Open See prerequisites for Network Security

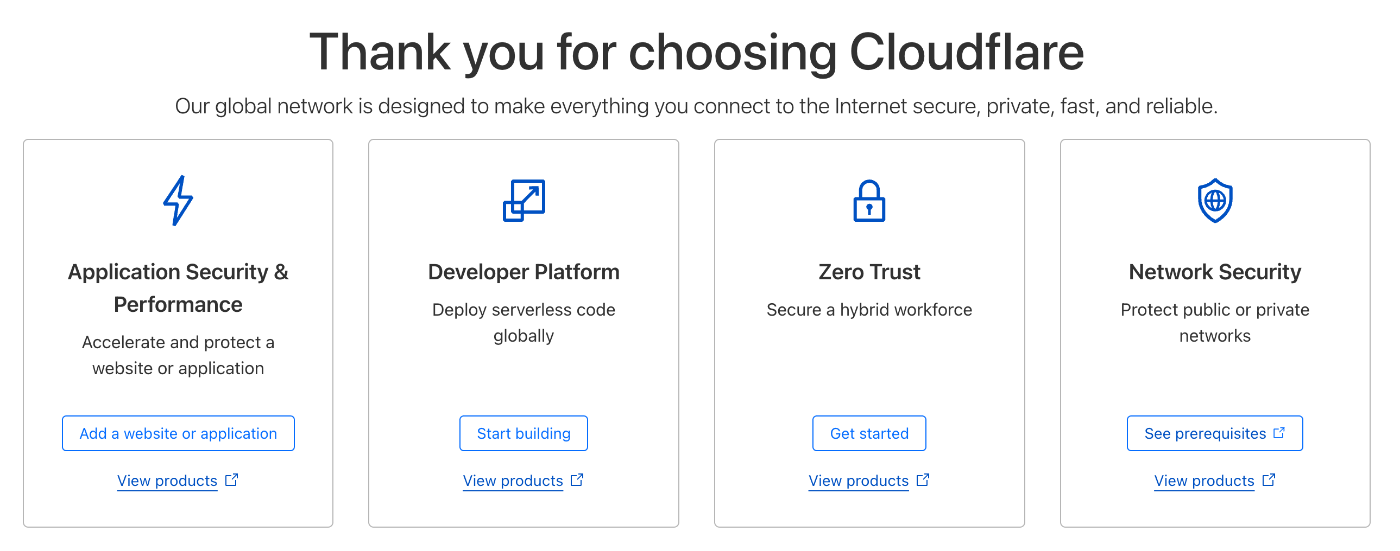click(x=1215, y=433)
